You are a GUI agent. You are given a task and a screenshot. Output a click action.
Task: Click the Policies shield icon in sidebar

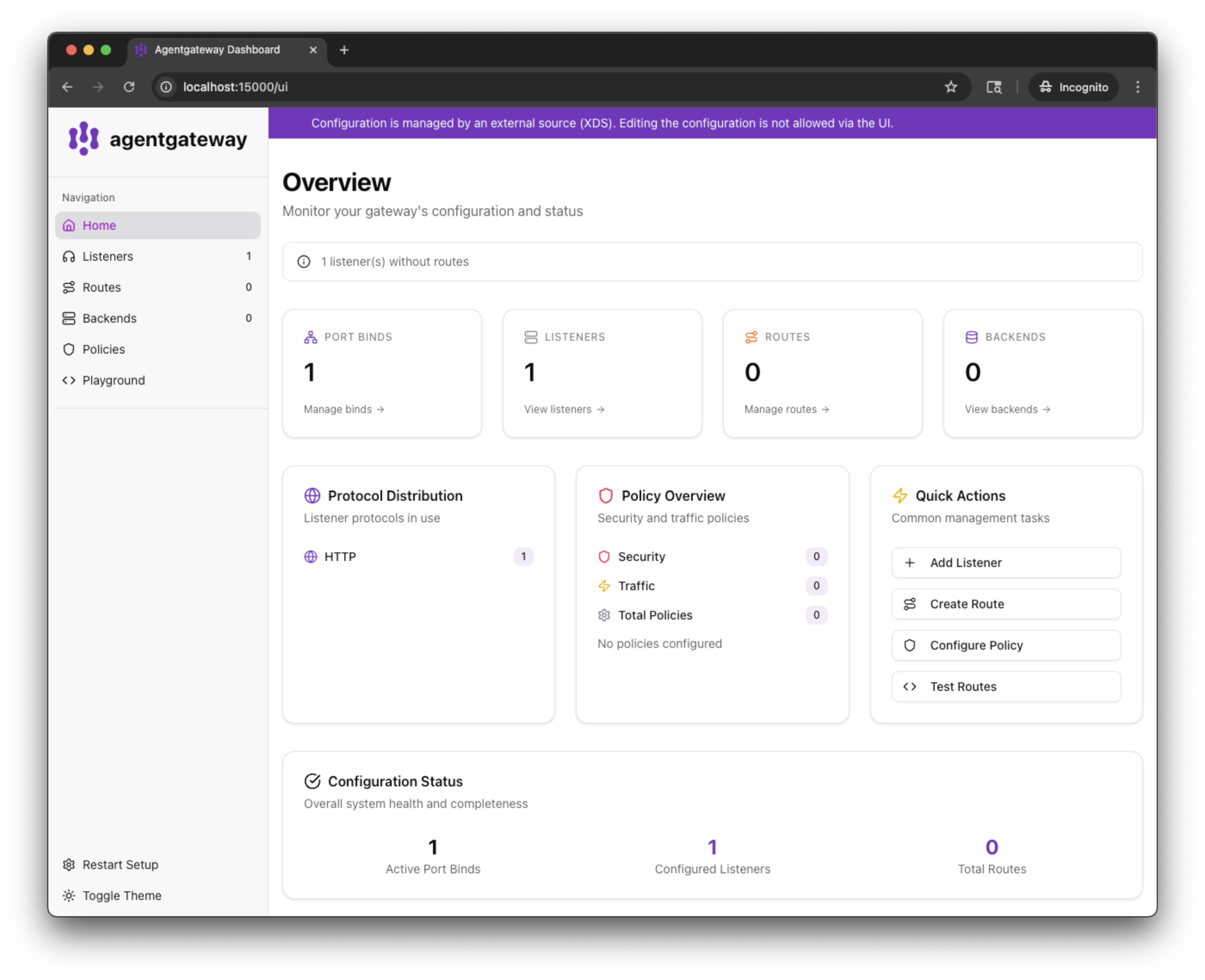[69, 349]
